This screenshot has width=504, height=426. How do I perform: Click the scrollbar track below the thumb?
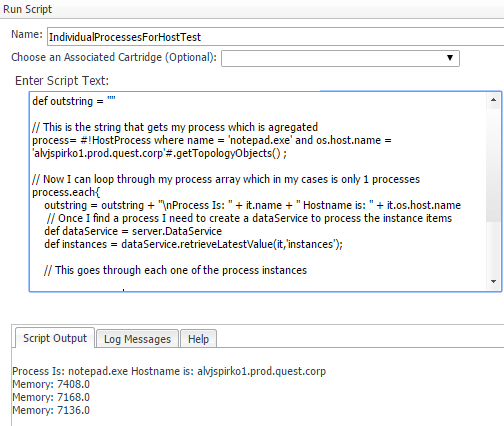(494, 248)
